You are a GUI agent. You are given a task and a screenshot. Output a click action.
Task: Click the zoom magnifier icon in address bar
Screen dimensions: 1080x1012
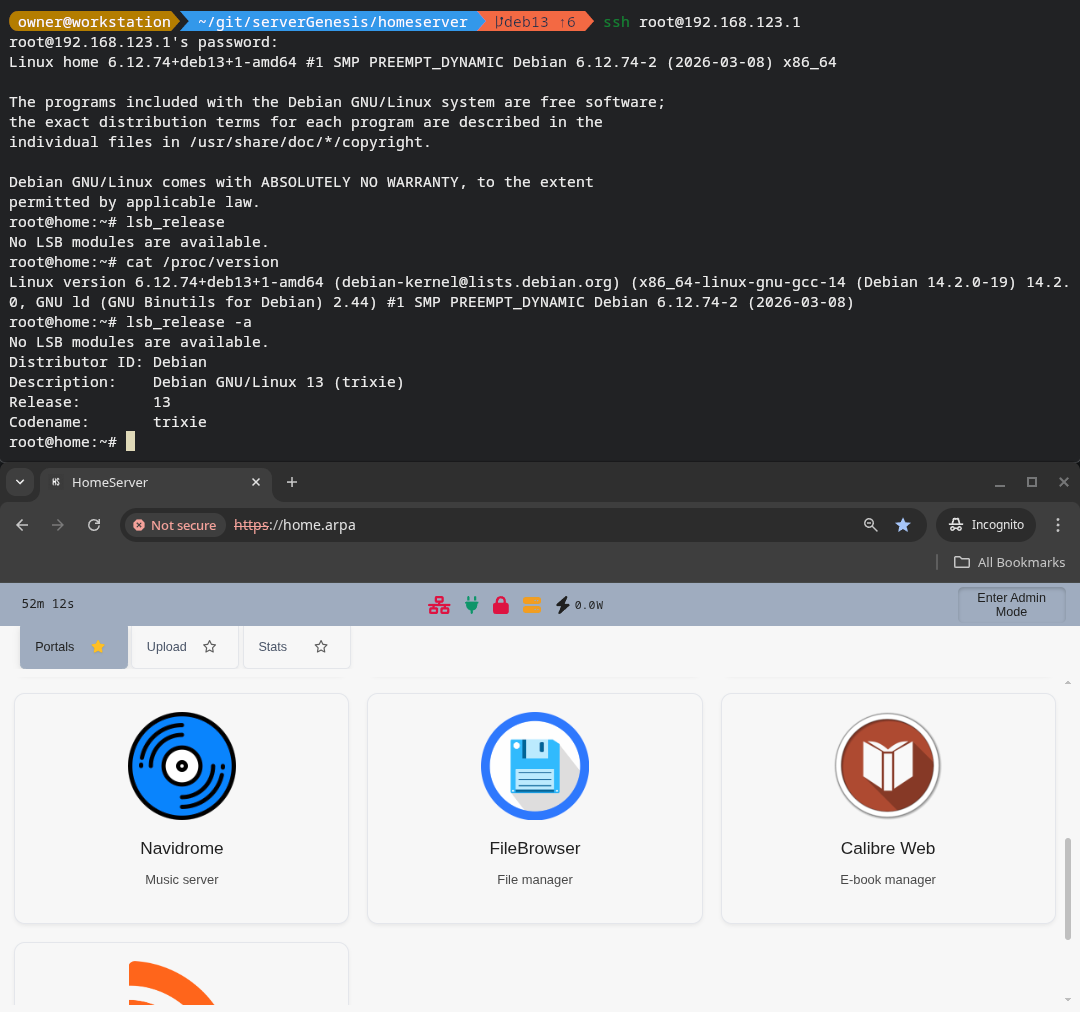pos(871,525)
